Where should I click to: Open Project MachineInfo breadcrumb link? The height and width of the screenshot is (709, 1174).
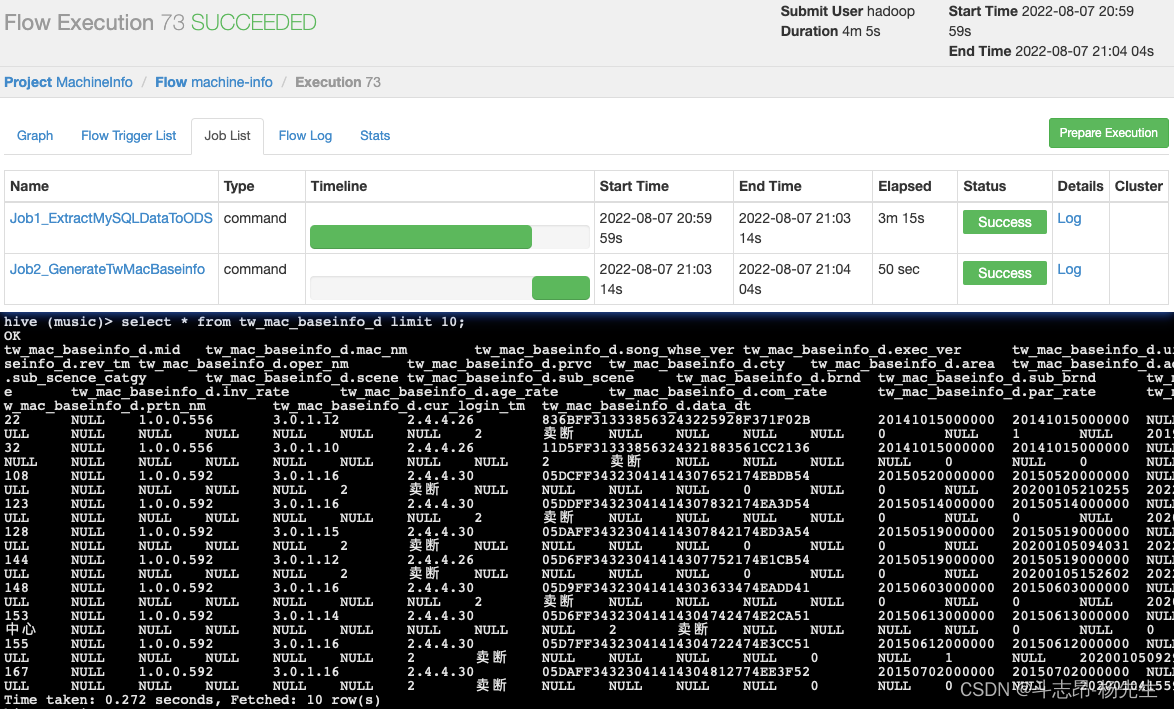(68, 82)
